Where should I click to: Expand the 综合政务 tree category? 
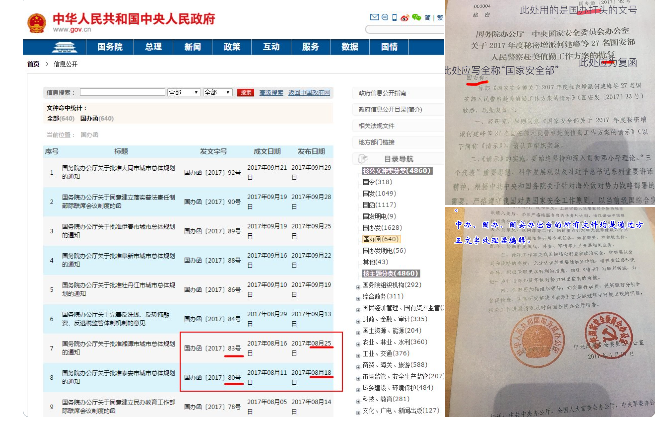click(359, 296)
